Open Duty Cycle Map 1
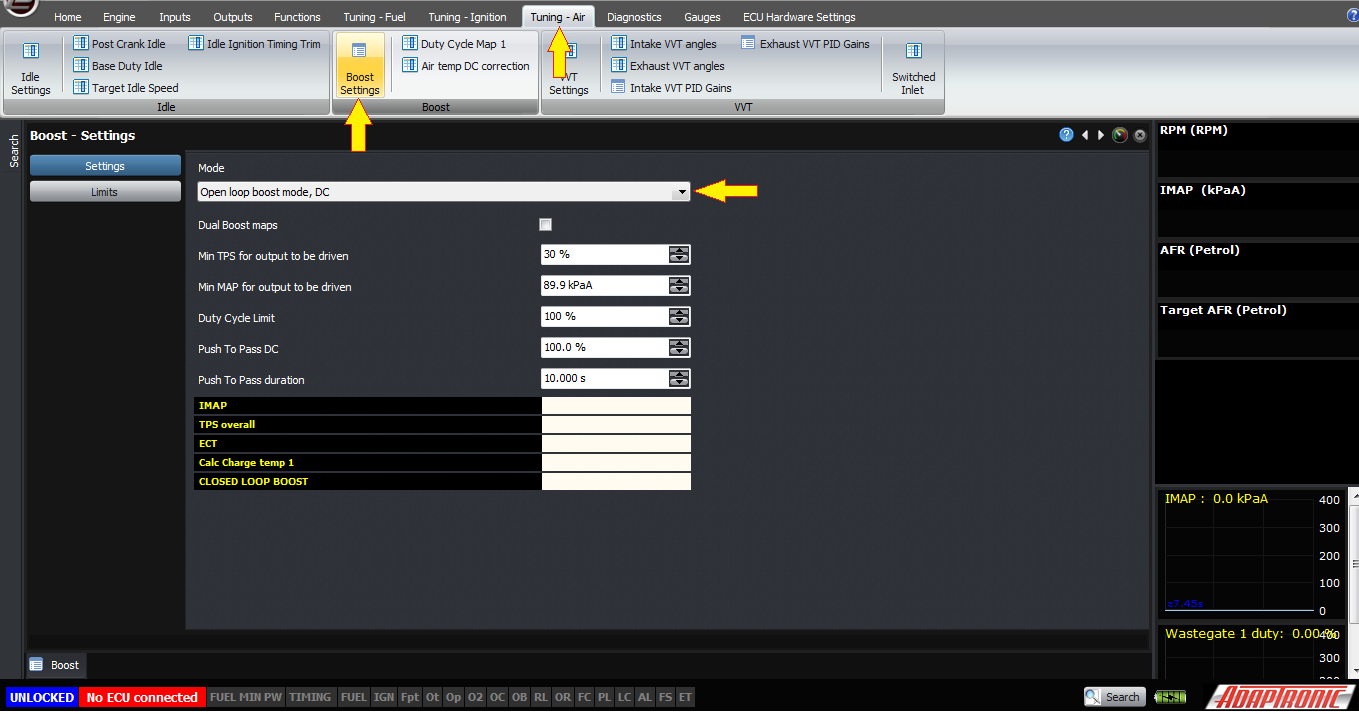1359x714 pixels. click(x=454, y=44)
